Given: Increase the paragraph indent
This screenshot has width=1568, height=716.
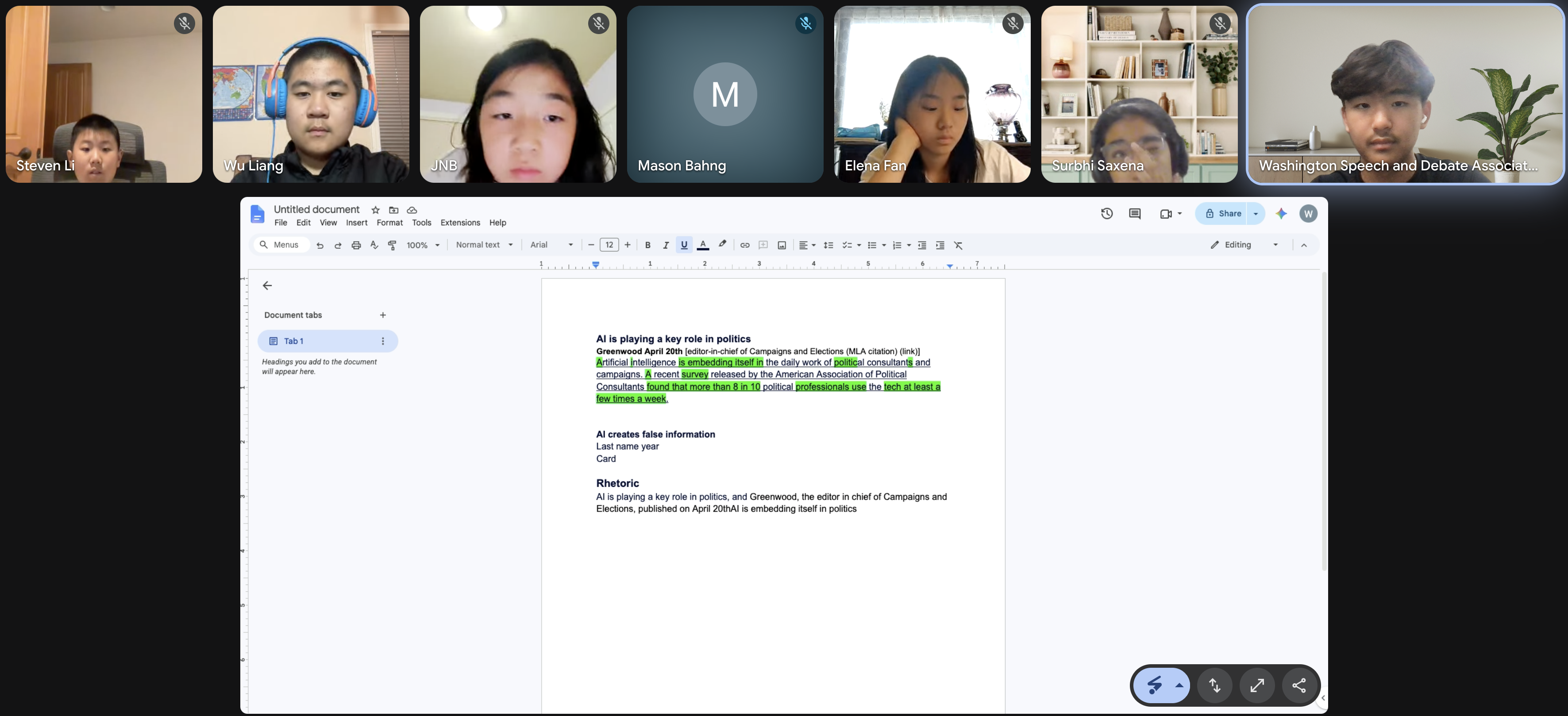Looking at the screenshot, I should click(x=940, y=245).
